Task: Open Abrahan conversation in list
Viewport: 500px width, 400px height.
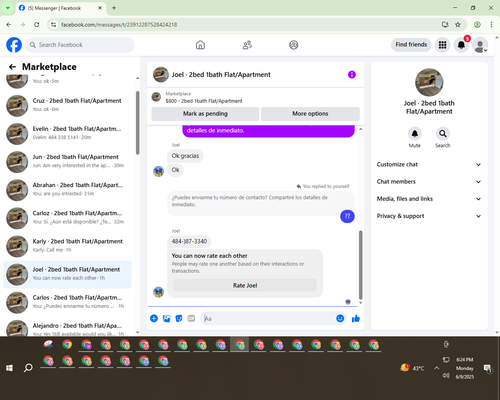Action: click(68, 190)
